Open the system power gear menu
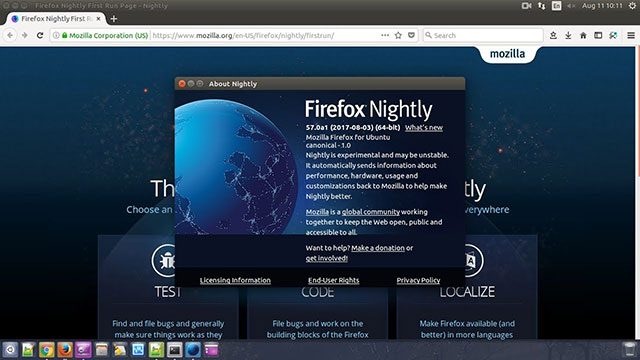The width and height of the screenshot is (640, 360). click(x=632, y=6)
